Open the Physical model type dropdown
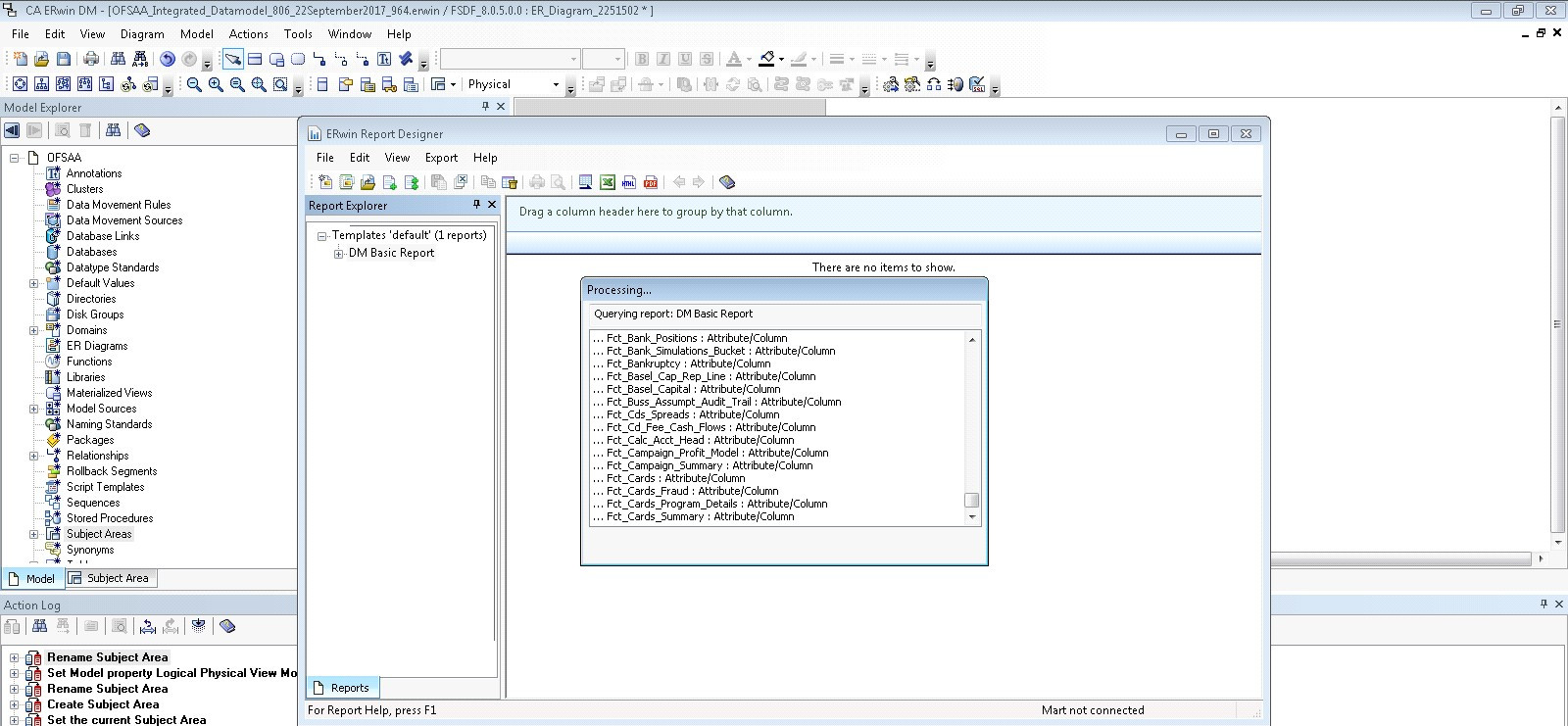 tap(556, 85)
